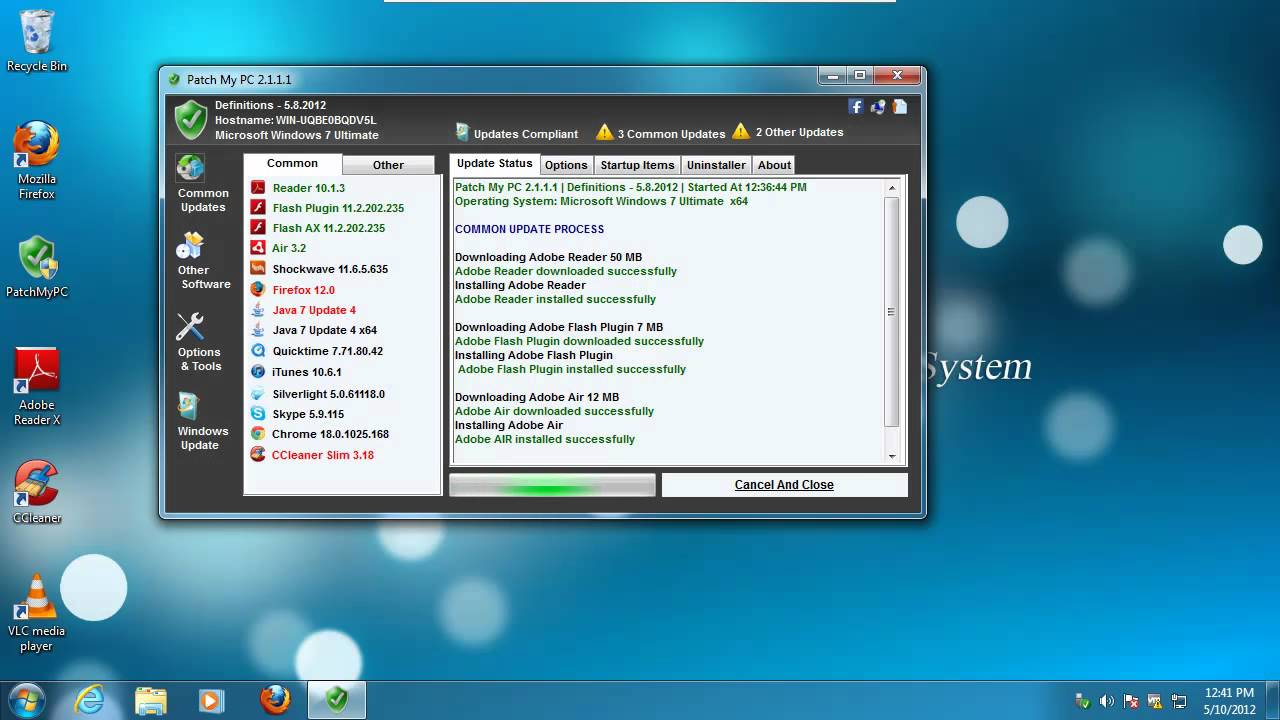Switch to the Common tab
The height and width of the screenshot is (720, 1280).
point(293,164)
